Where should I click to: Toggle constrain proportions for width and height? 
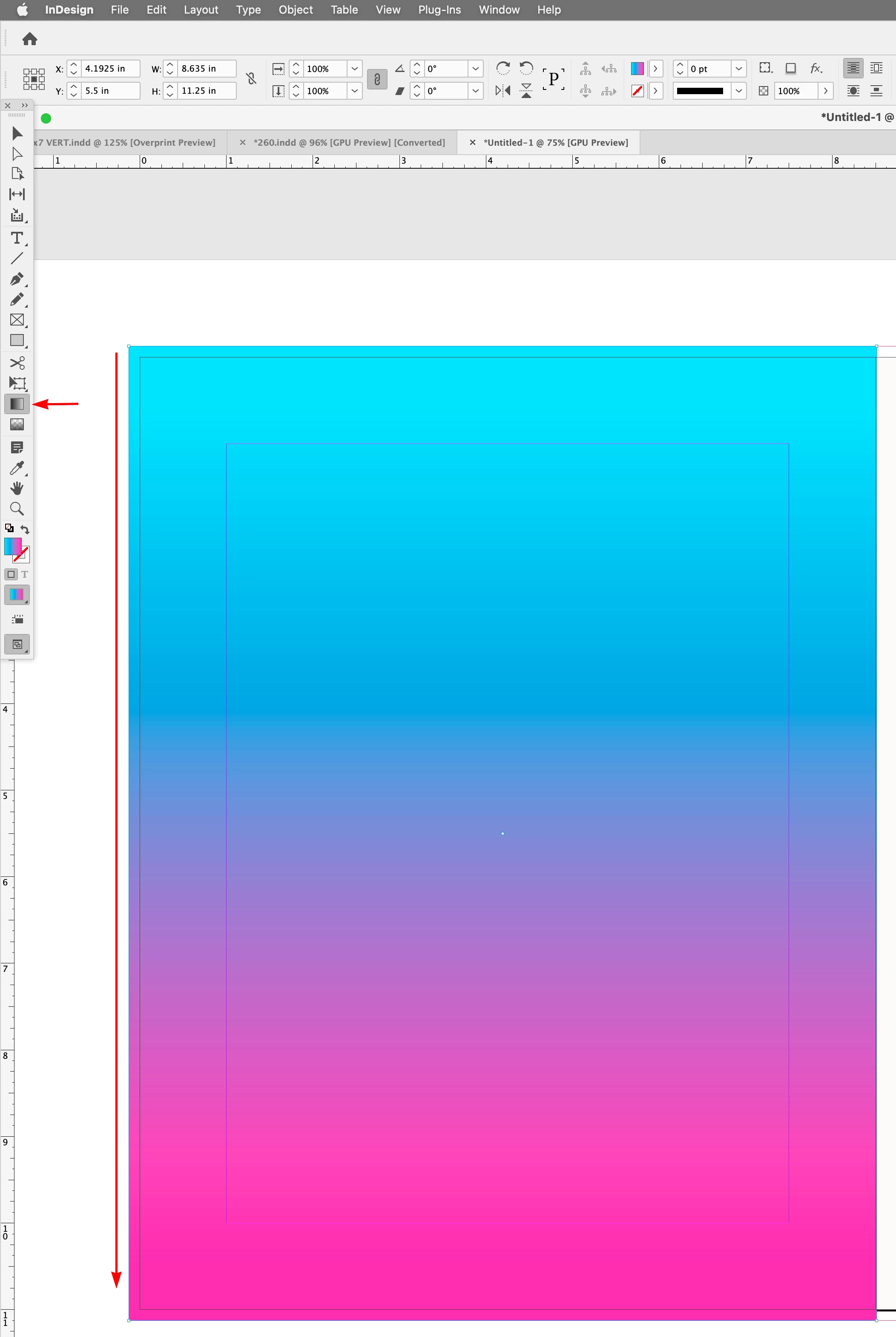[251, 79]
